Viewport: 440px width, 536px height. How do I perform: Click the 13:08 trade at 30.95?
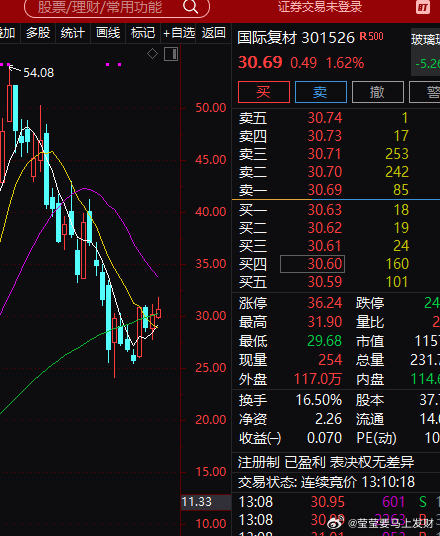pyautogui.click(x=328, y=502)
